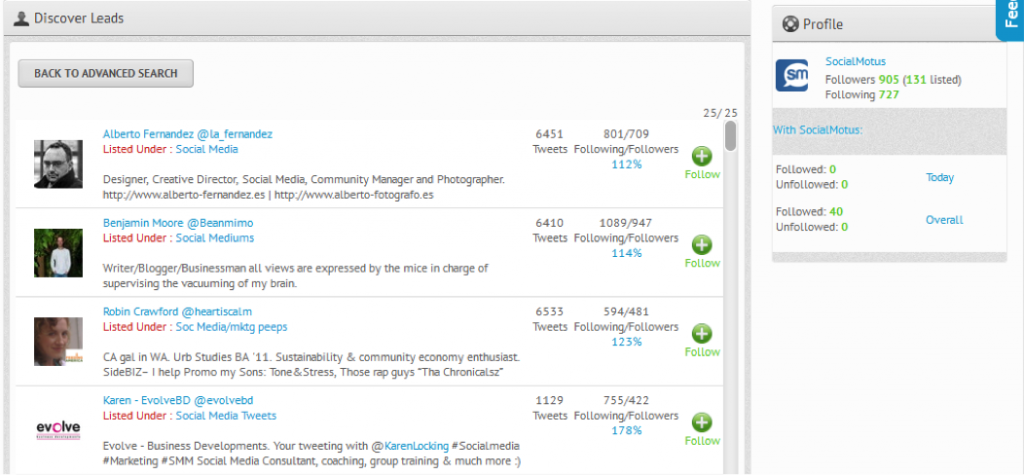Open the SocialMotus profile name link
The height and width of the screenshot is (475, 1024).
[856, 61]
